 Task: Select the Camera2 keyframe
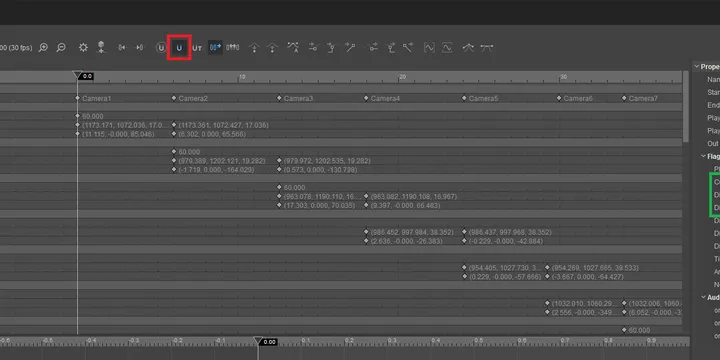point(174,98)
